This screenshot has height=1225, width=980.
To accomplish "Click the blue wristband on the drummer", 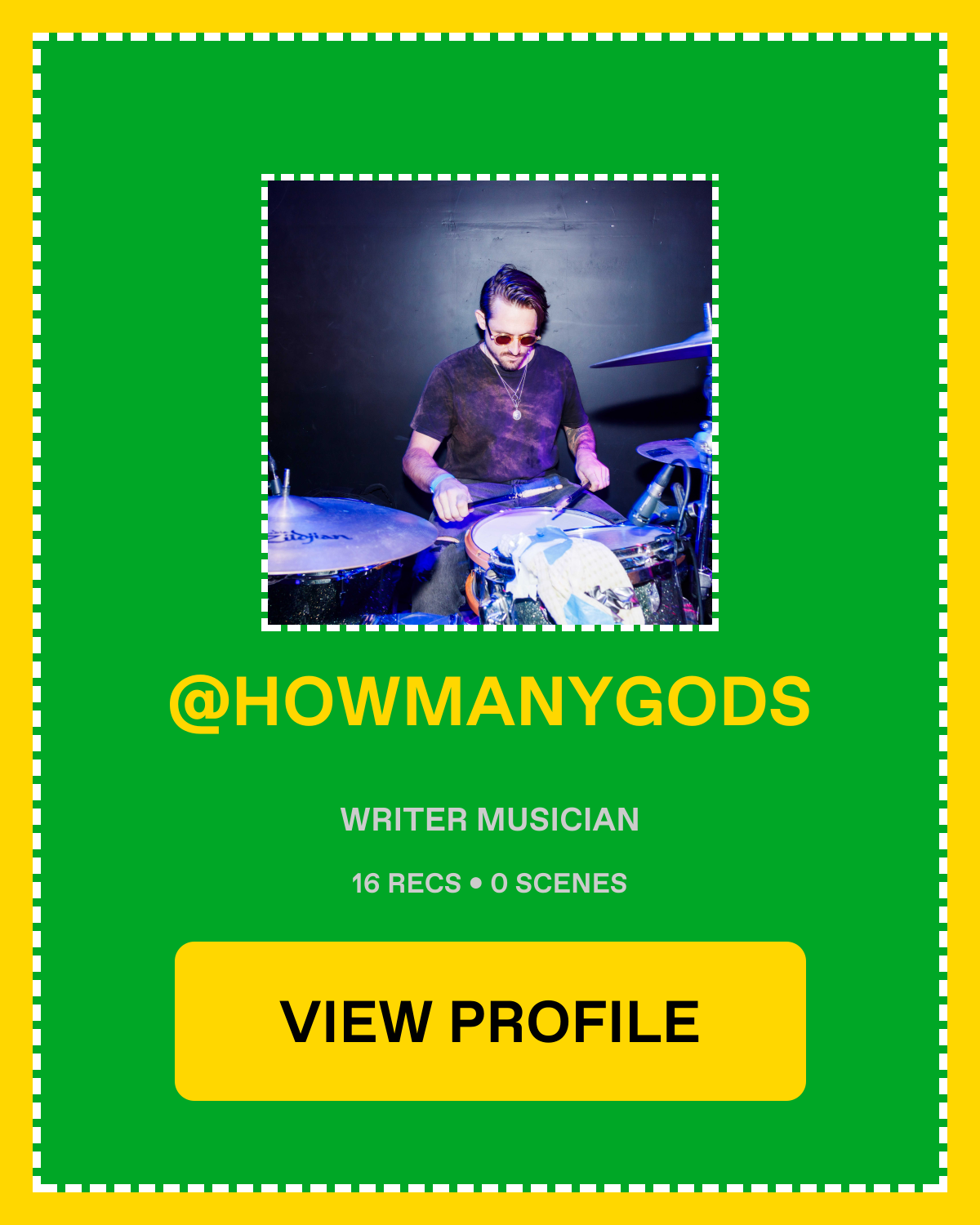I will coord(440,482).
